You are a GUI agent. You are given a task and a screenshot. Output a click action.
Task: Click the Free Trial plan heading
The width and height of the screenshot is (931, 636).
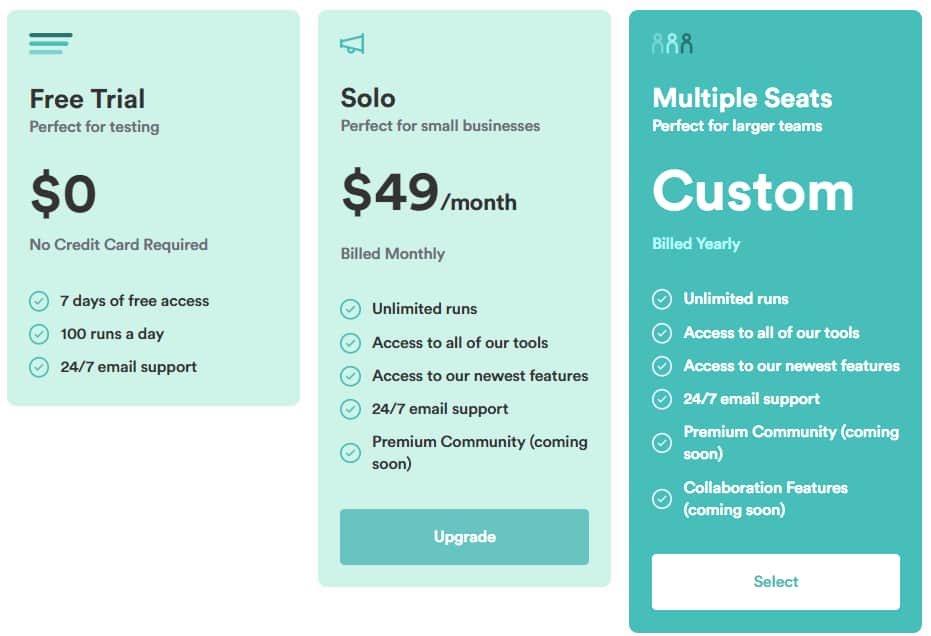tap(87, 99)
